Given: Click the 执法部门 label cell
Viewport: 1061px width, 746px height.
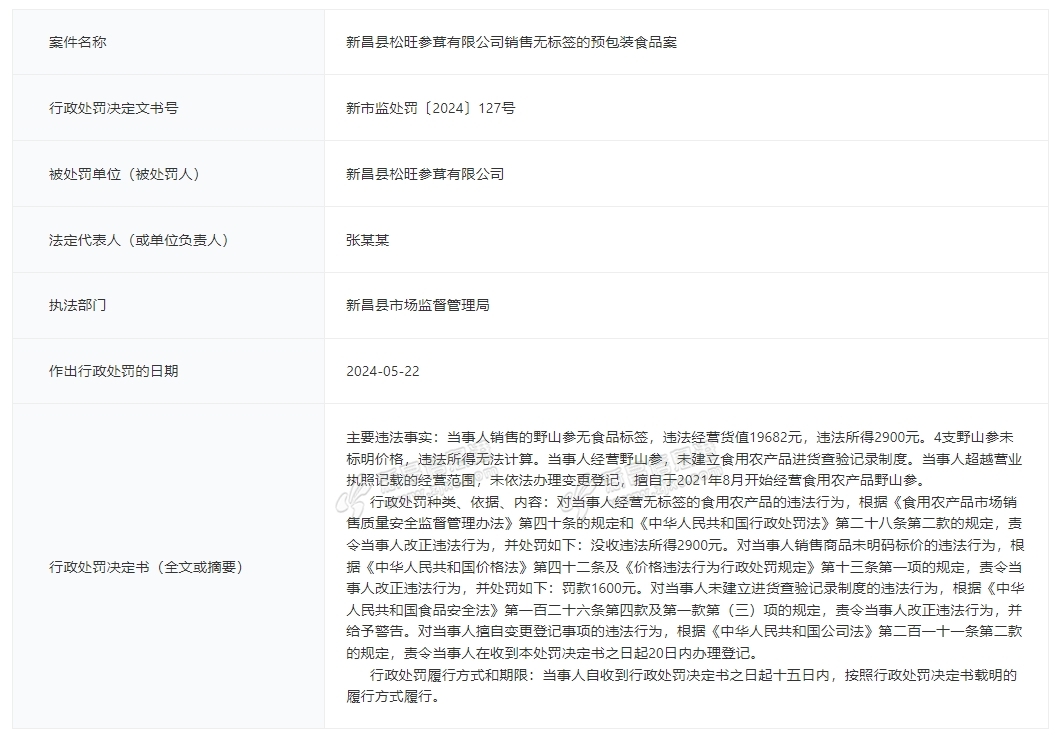Looking at the screenshot, I should point(78,305).
